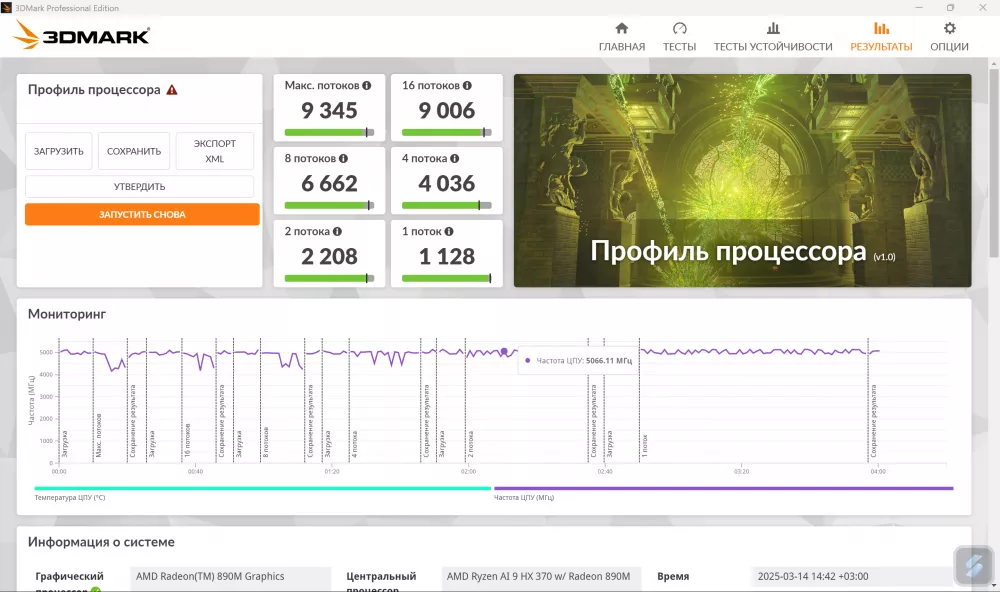Click info icon next to 2 потока
1000x592 pixels.
[x=339, y=232]
